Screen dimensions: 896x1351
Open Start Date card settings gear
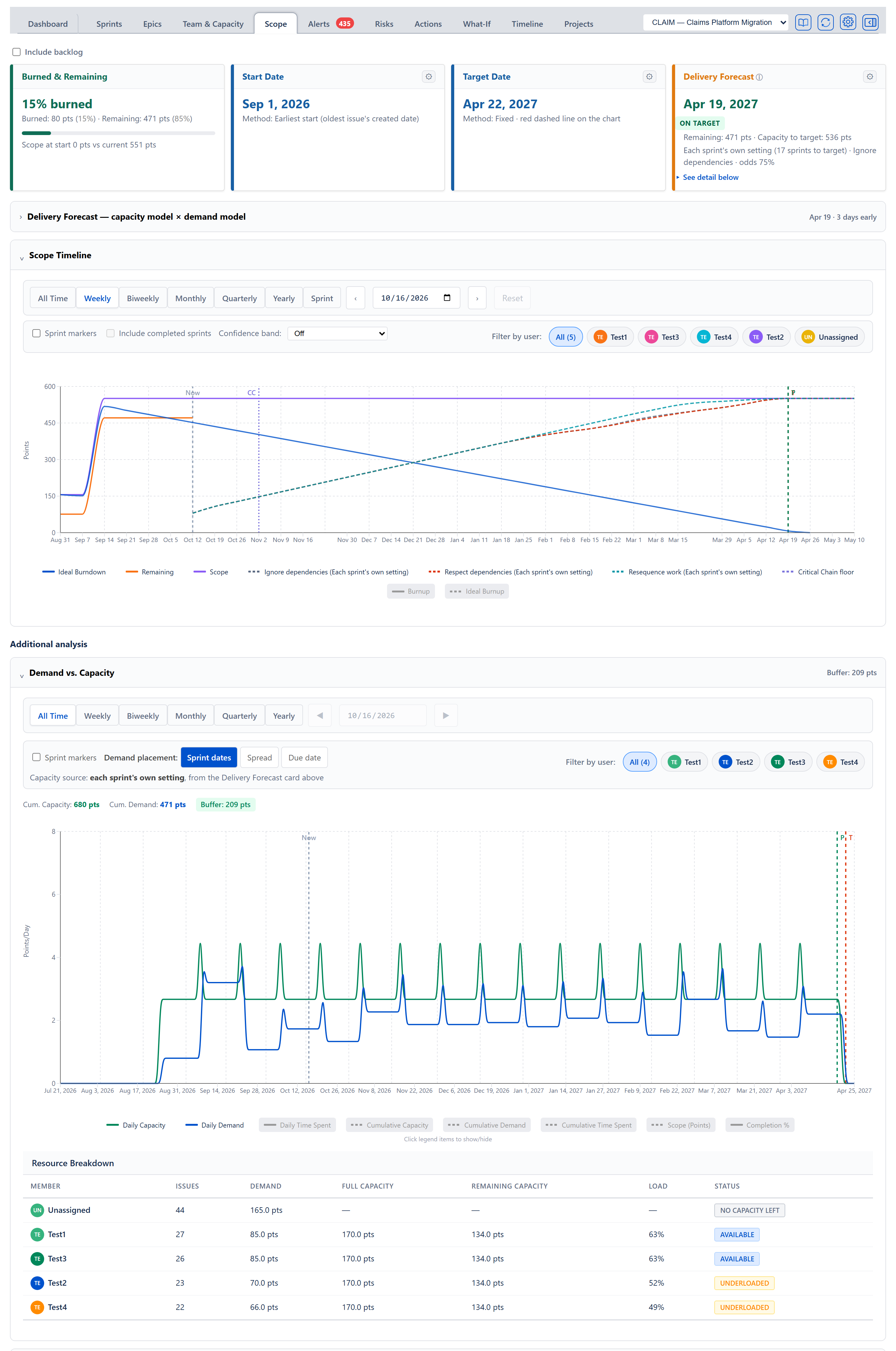tap(429, 77)
